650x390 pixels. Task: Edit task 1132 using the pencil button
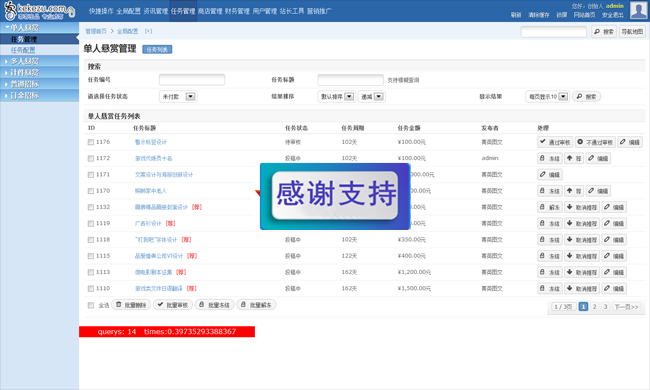(614, 207)
